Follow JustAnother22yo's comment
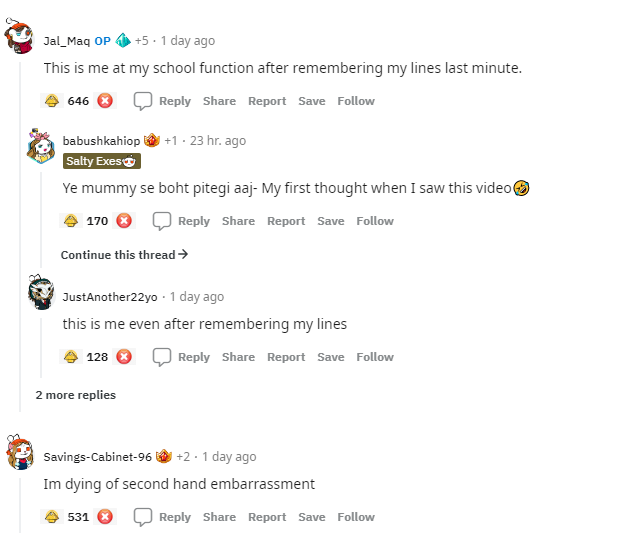This screenshot has height=533, width=618. (375, 357)
